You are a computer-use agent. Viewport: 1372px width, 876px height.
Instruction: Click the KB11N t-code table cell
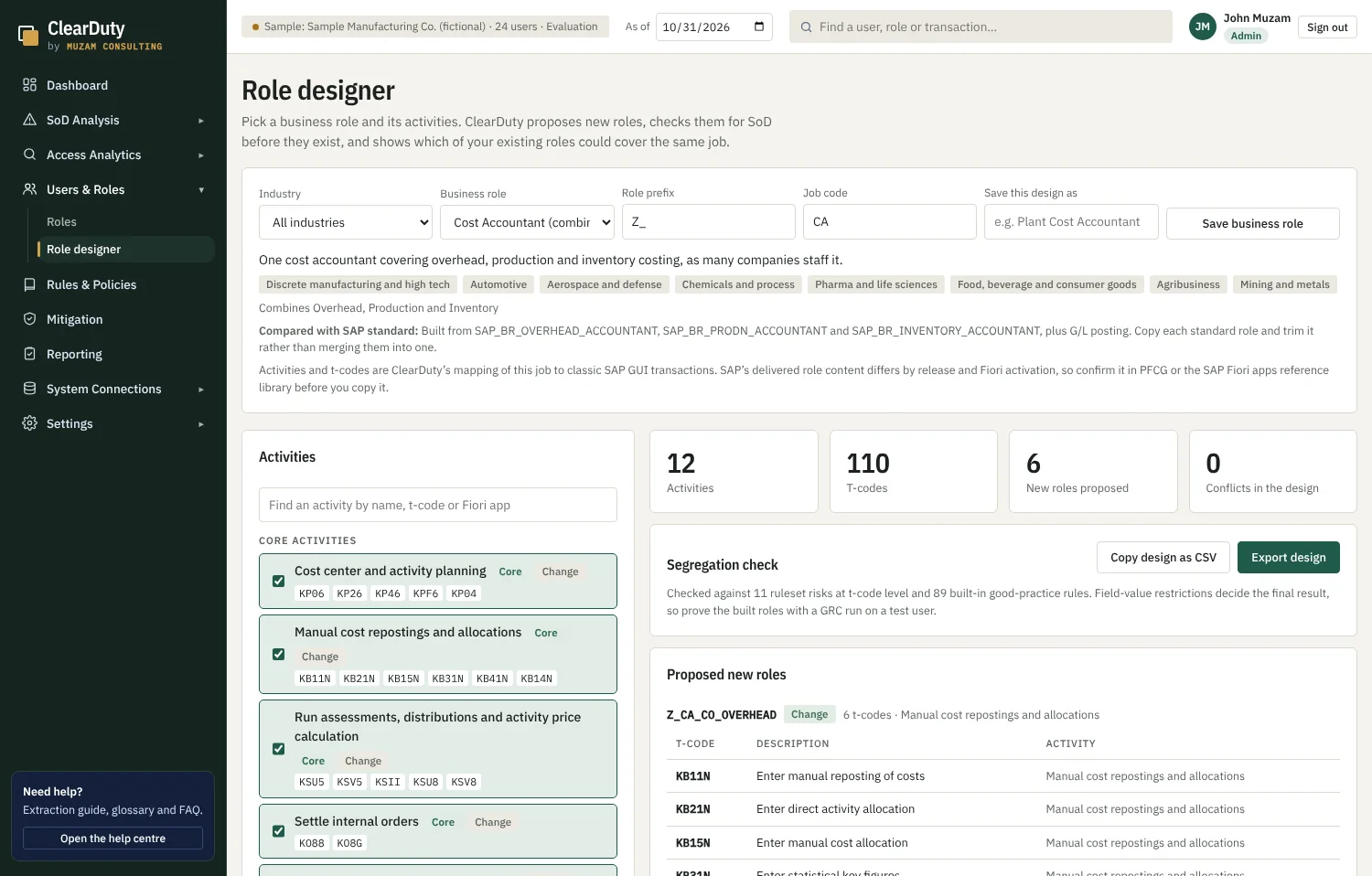[692, 776]
